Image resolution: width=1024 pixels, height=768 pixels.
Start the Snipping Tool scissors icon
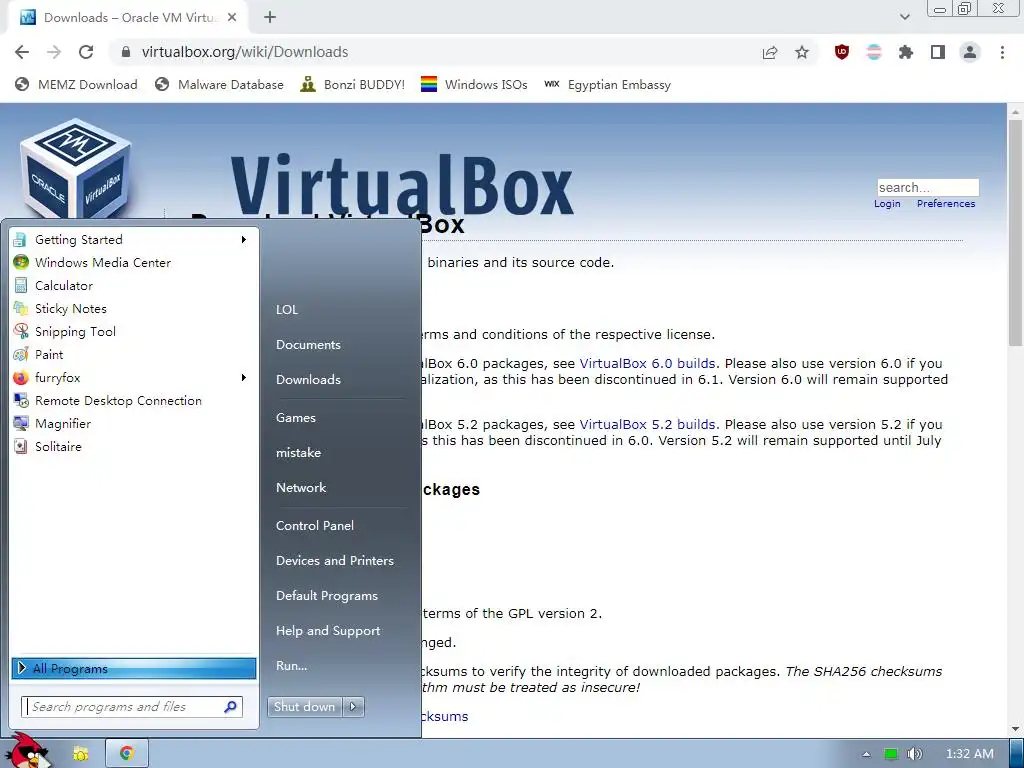point(21,331)
